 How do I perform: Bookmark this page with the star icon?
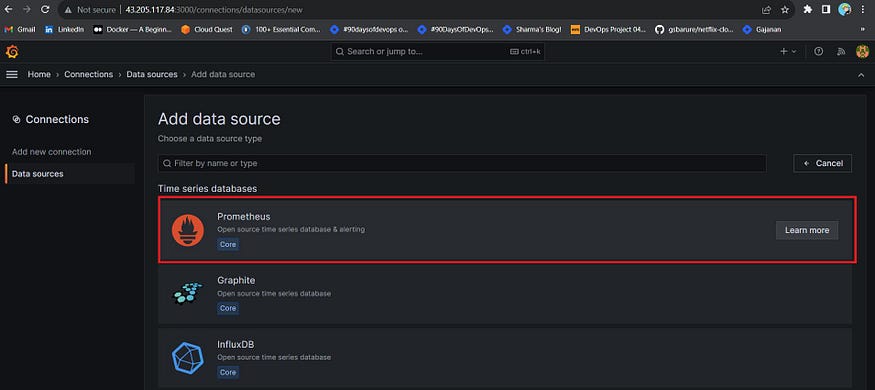coord(785,9)
